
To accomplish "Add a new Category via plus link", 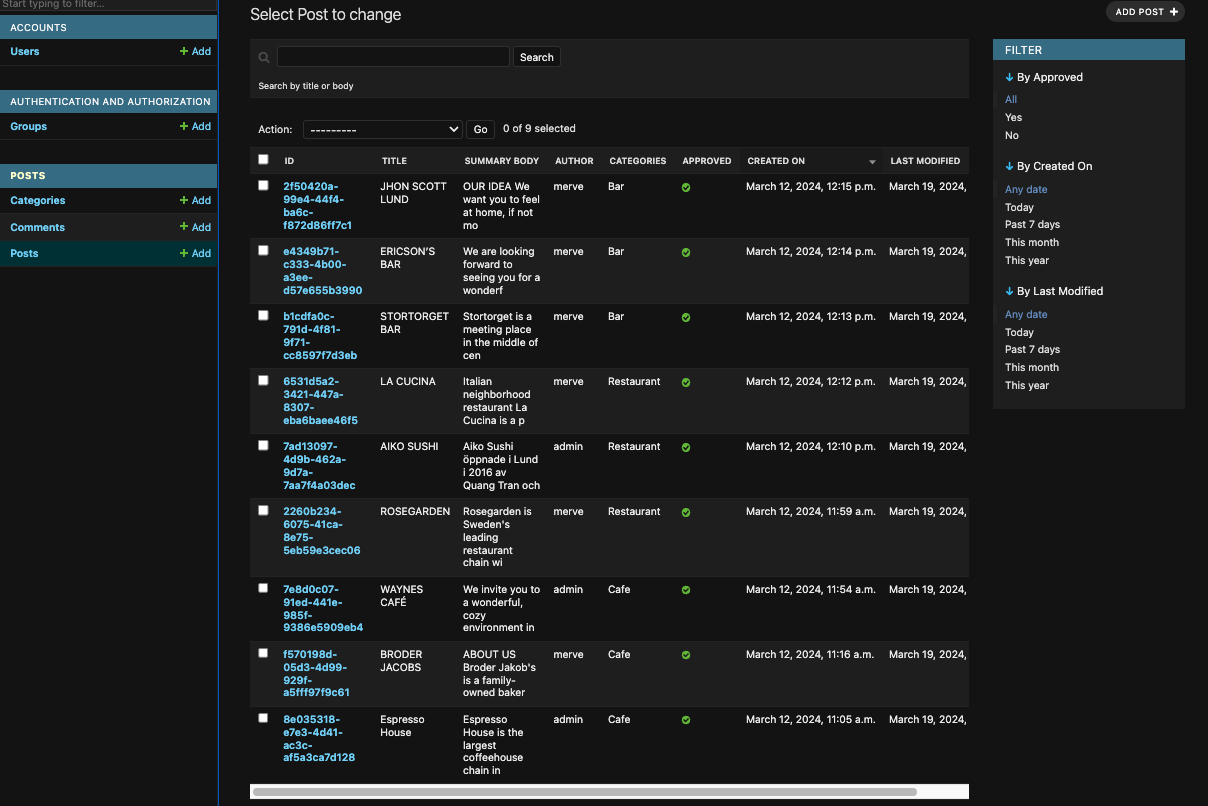I will point(195,200).
